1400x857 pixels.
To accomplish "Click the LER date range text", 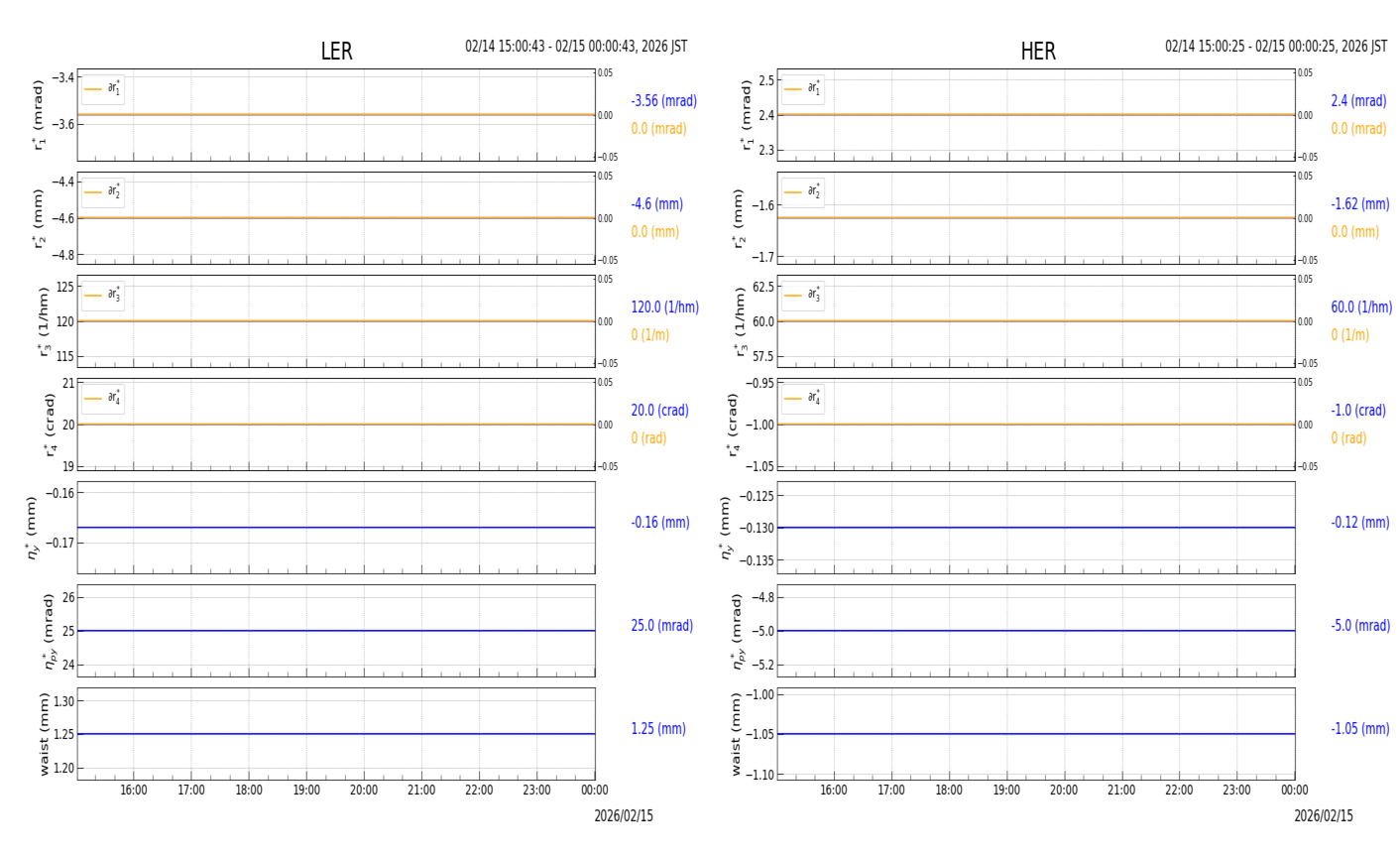I will click(x=576, y=47).
